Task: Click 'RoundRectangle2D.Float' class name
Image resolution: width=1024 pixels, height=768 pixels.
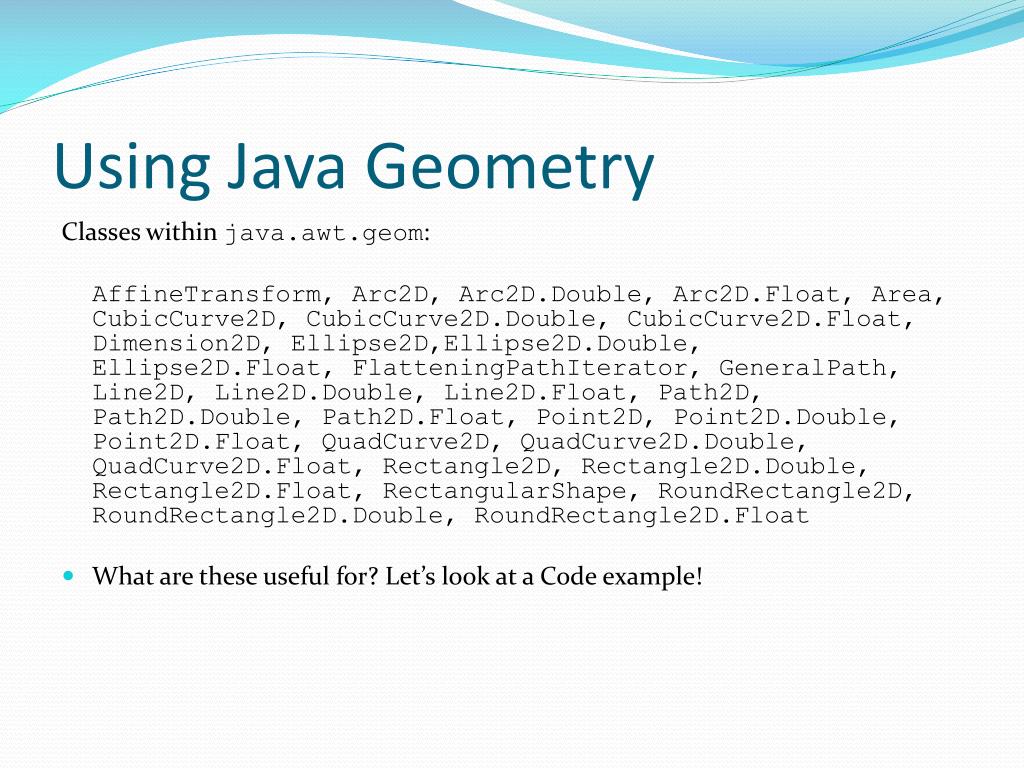Action: [x=642, y=516]
